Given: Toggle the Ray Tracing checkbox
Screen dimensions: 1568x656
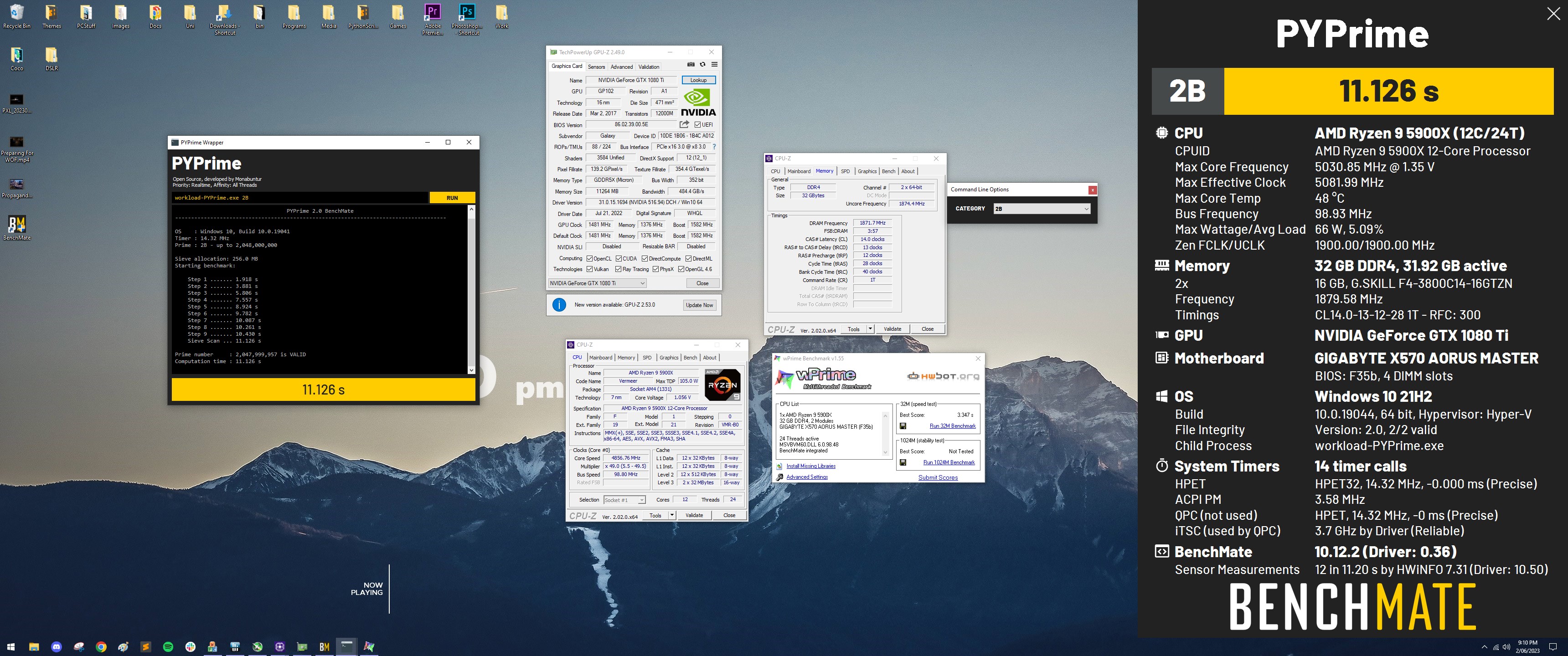Looking at the screenshot, I should coord(619,269).
